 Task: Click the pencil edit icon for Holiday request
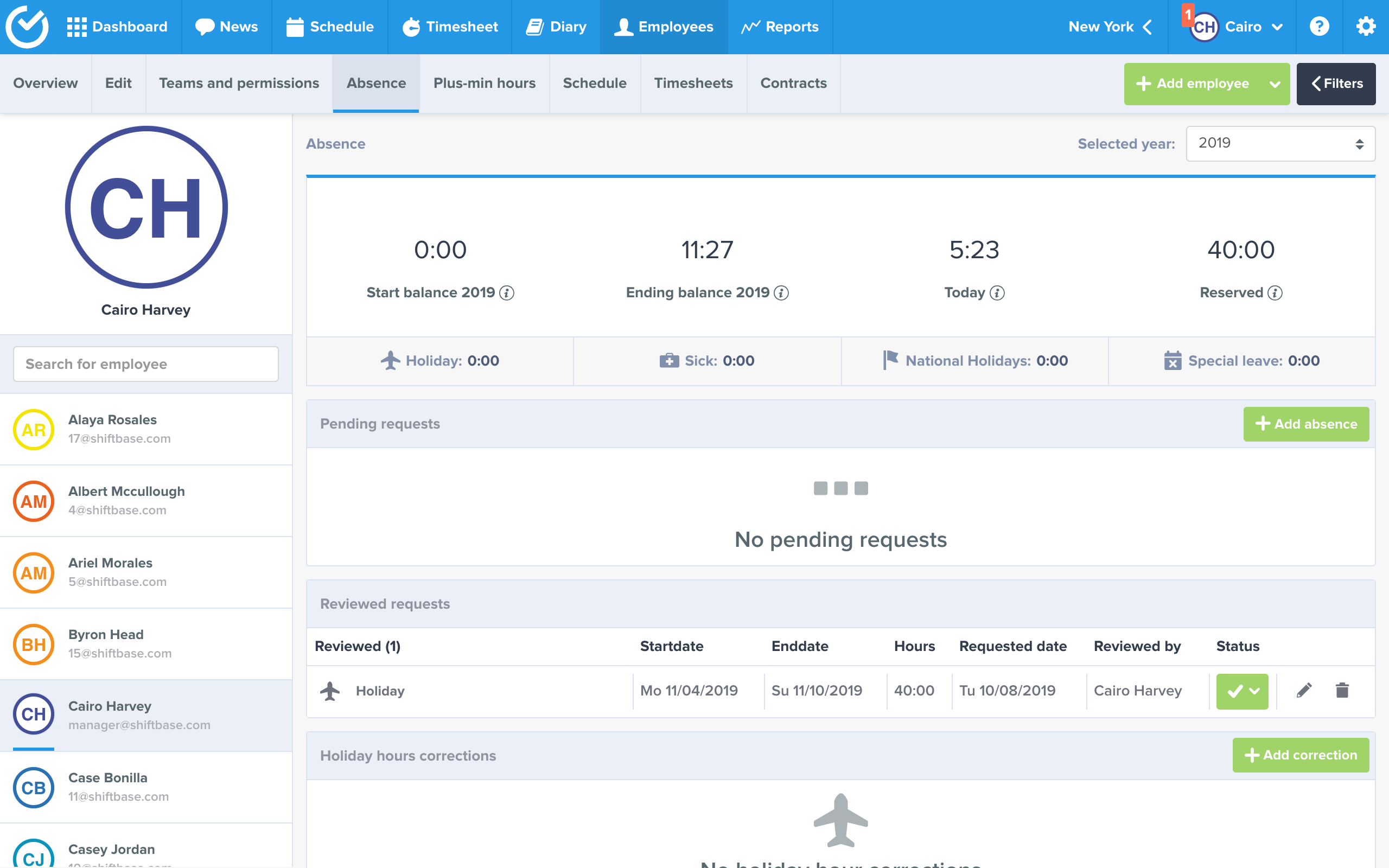coord(1303,691)
